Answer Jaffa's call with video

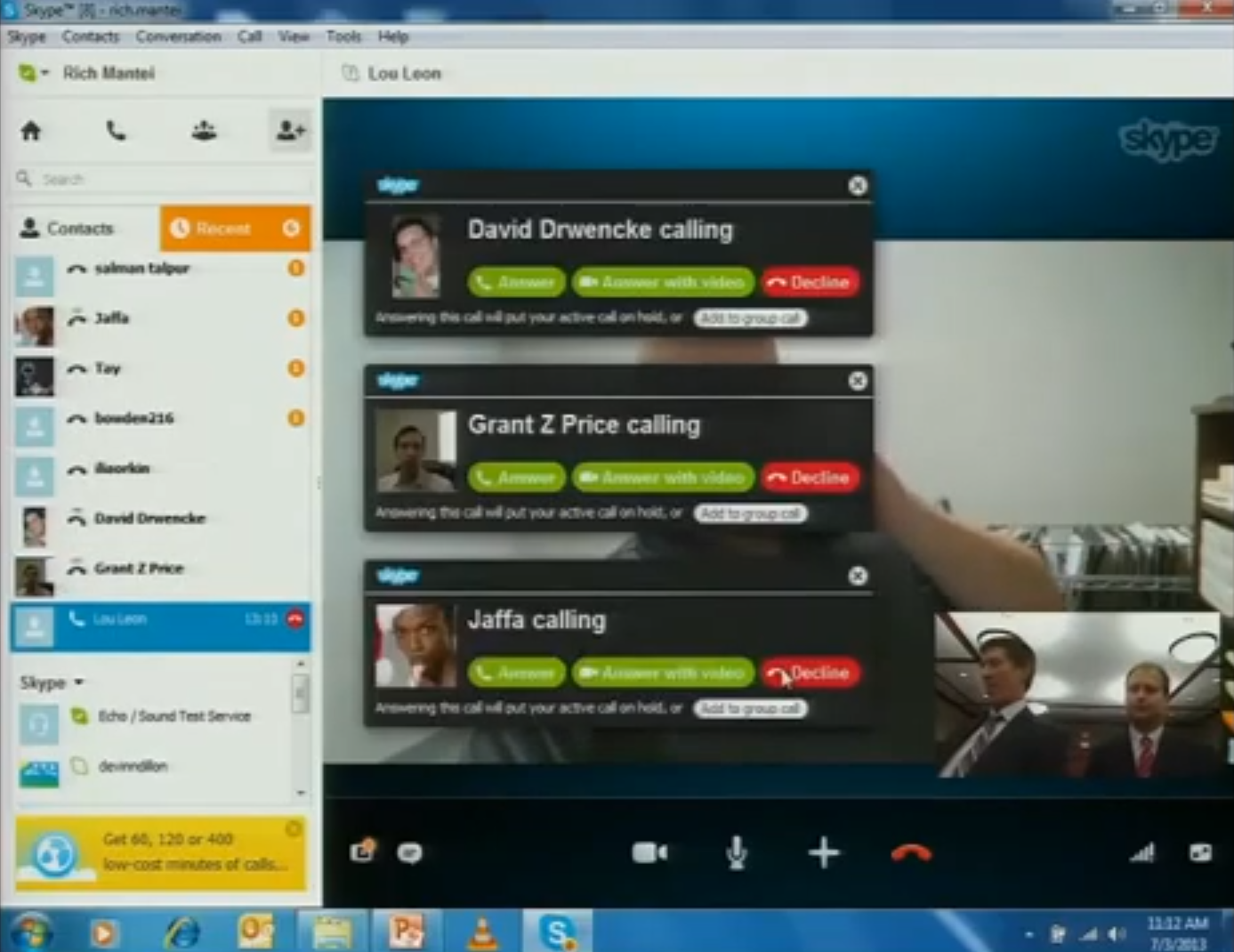(x=664, y=673)
